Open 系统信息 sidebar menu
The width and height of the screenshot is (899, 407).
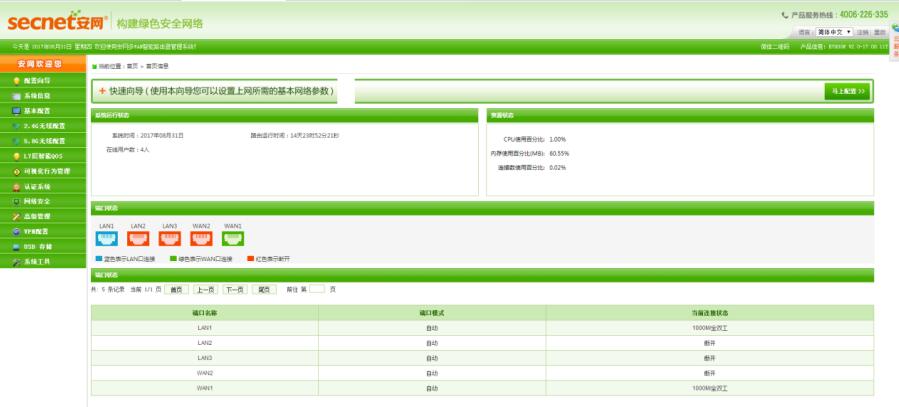43,96
